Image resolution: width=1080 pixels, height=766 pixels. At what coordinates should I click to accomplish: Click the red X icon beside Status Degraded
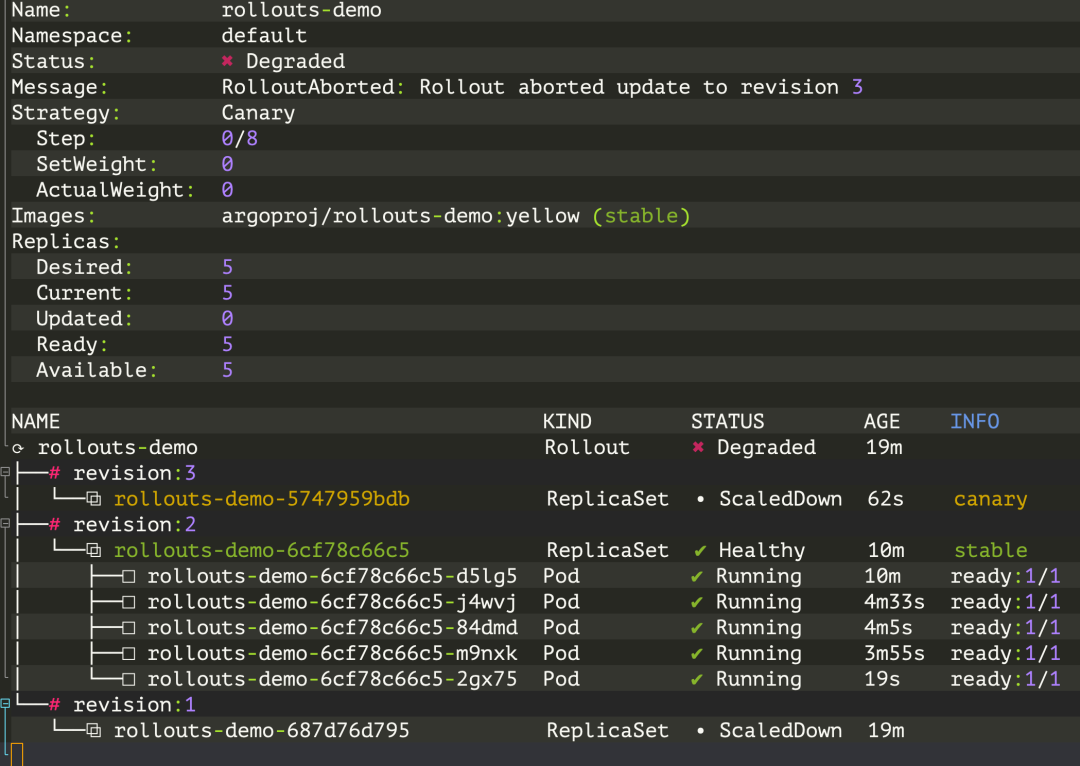click(x=227, y=61)
